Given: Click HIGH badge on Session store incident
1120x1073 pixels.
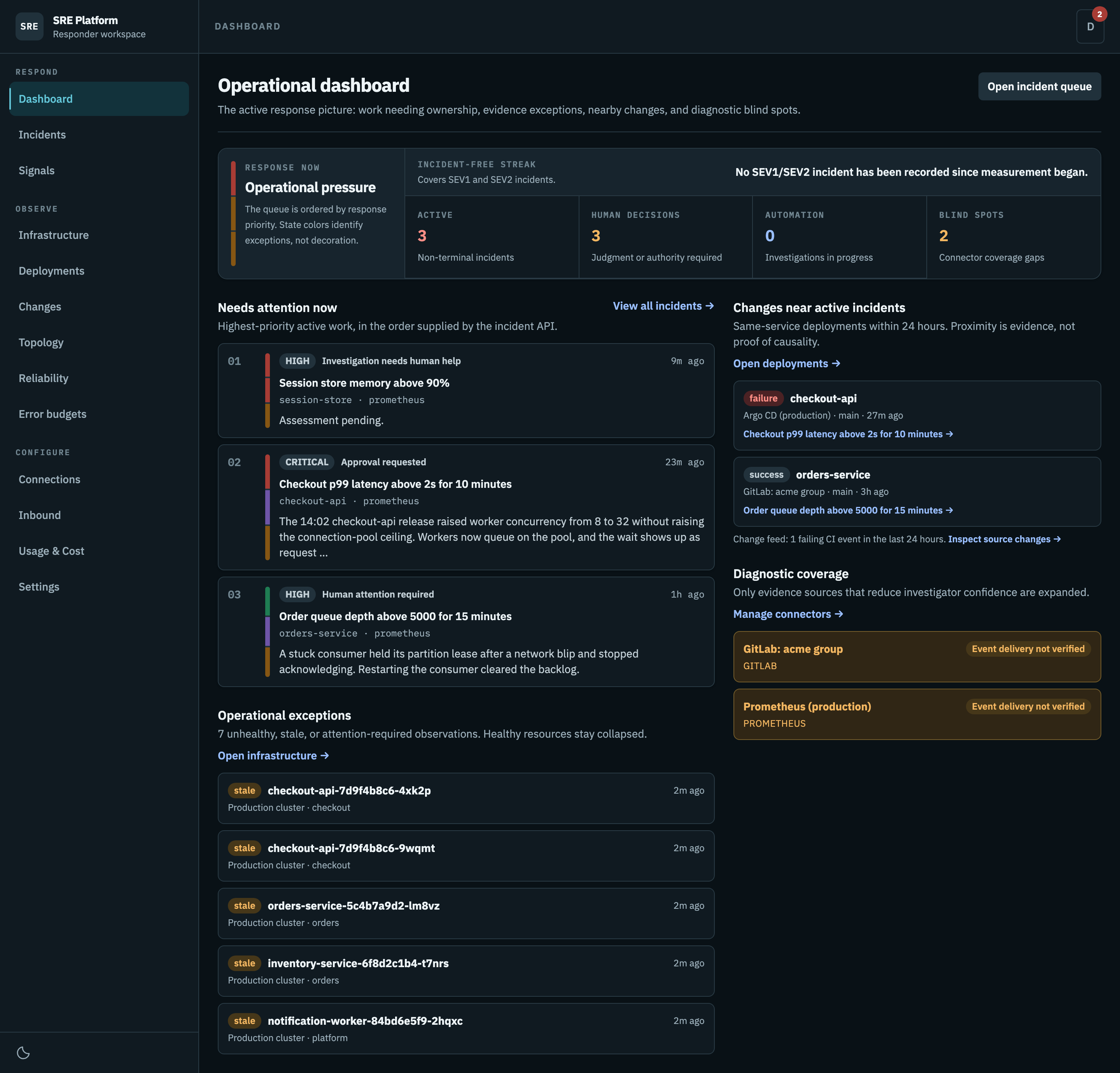Looking at the screenshot, I should click(297, 361).
